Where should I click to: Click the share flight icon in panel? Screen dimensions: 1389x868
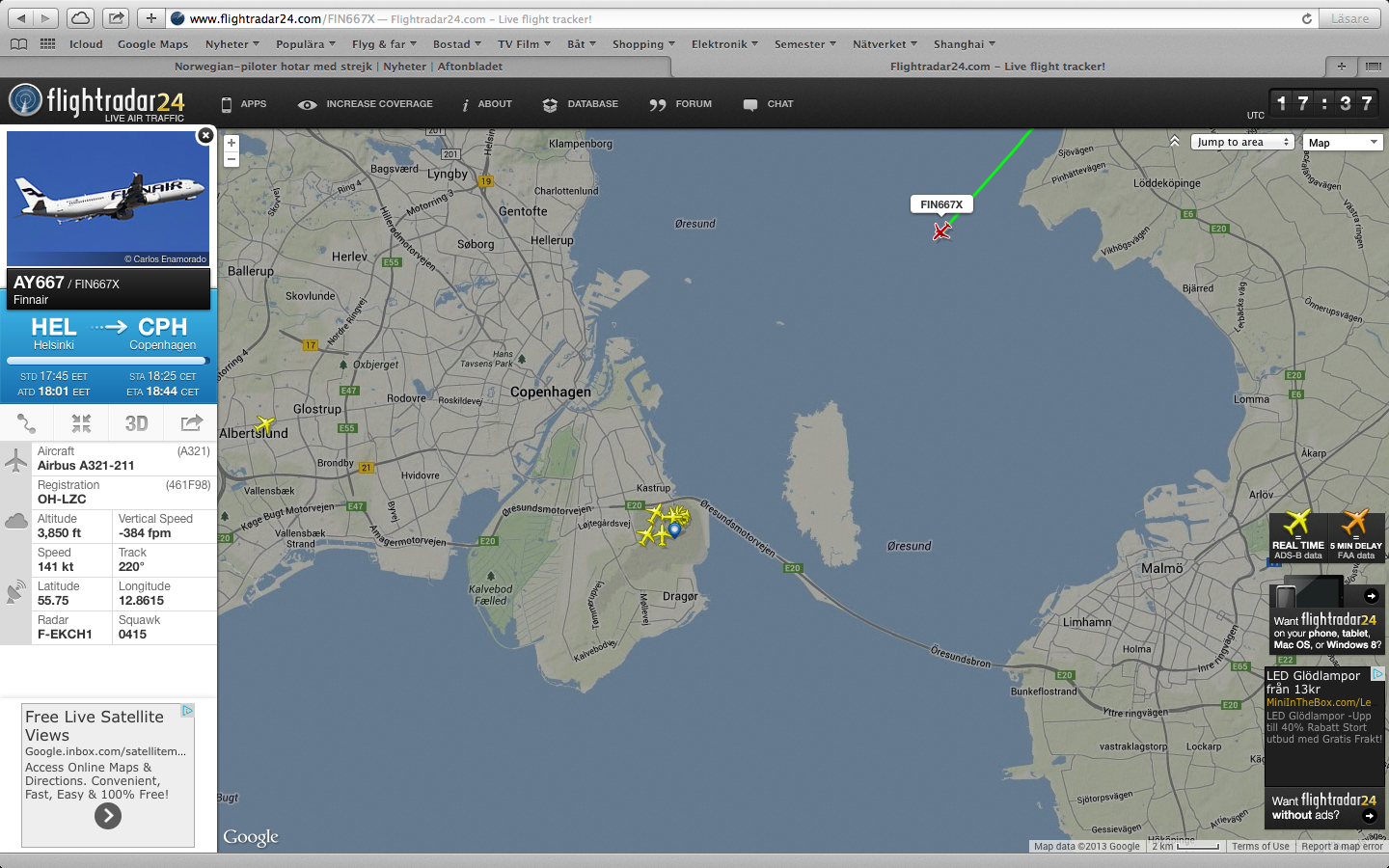click(x=191, y=423)
